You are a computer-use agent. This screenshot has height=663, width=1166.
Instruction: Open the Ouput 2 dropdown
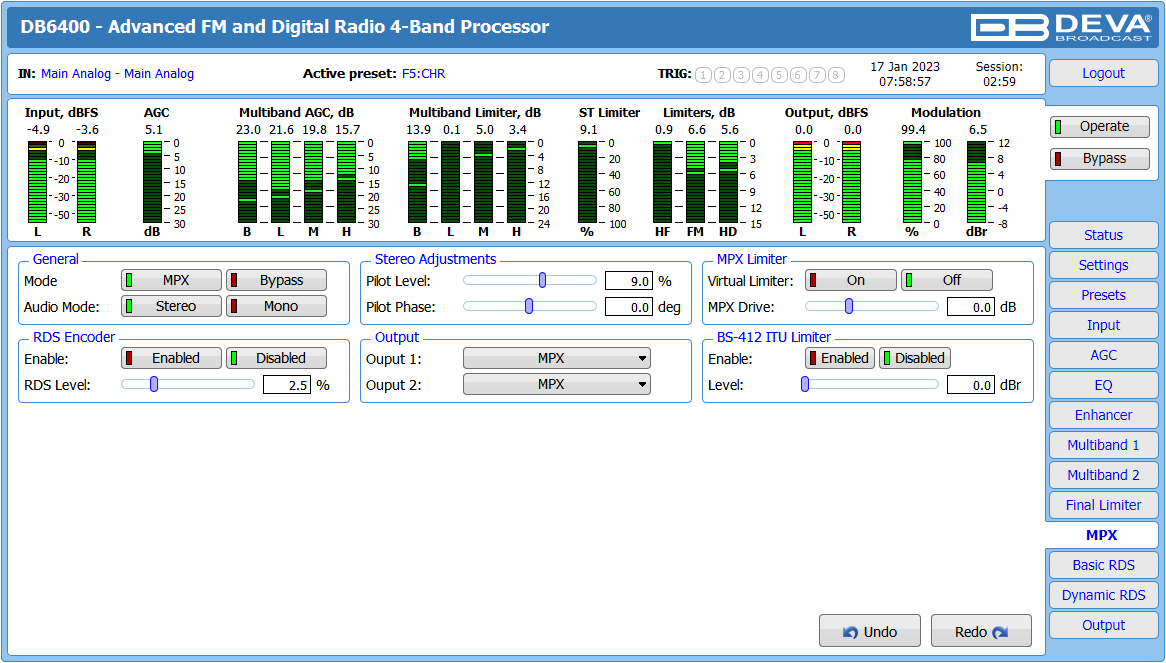(x=557, y=384)
